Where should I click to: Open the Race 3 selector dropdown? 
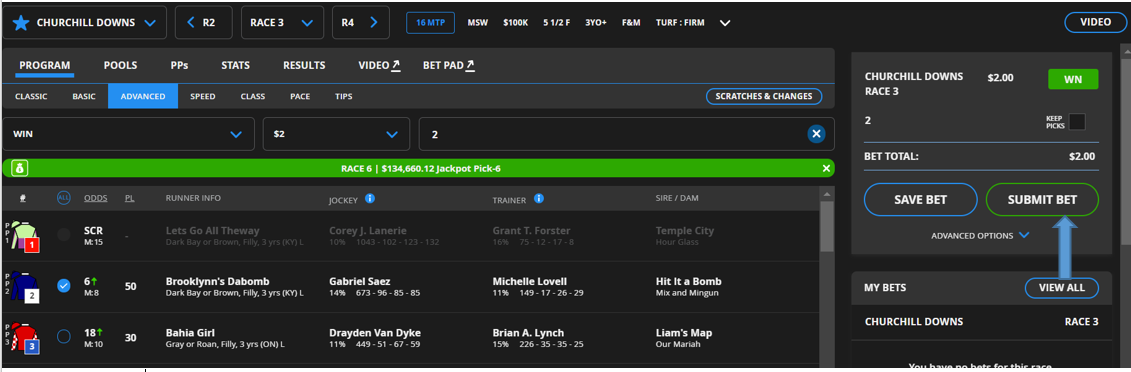click(x=282, y=22)
